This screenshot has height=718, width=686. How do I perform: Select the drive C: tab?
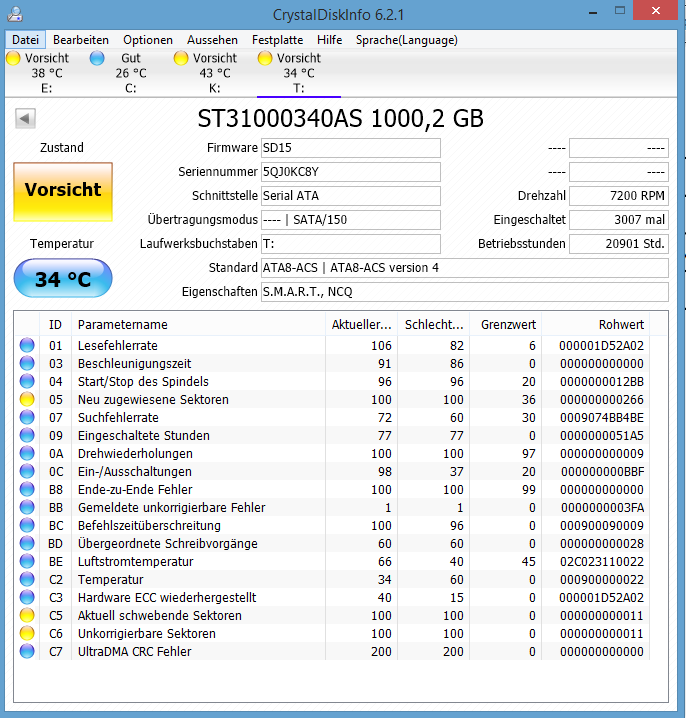coord(131,73)
